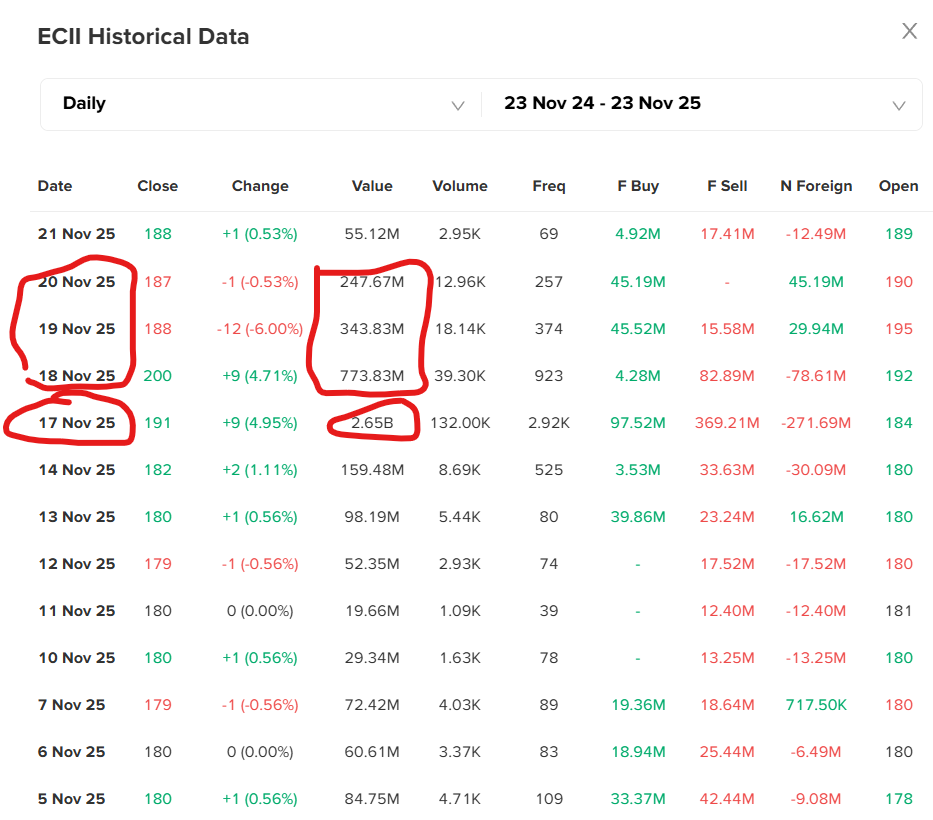Click the 773.83M value on 18 Nov
Viewport: 933px width, 820px height.
tap(372, 376)
